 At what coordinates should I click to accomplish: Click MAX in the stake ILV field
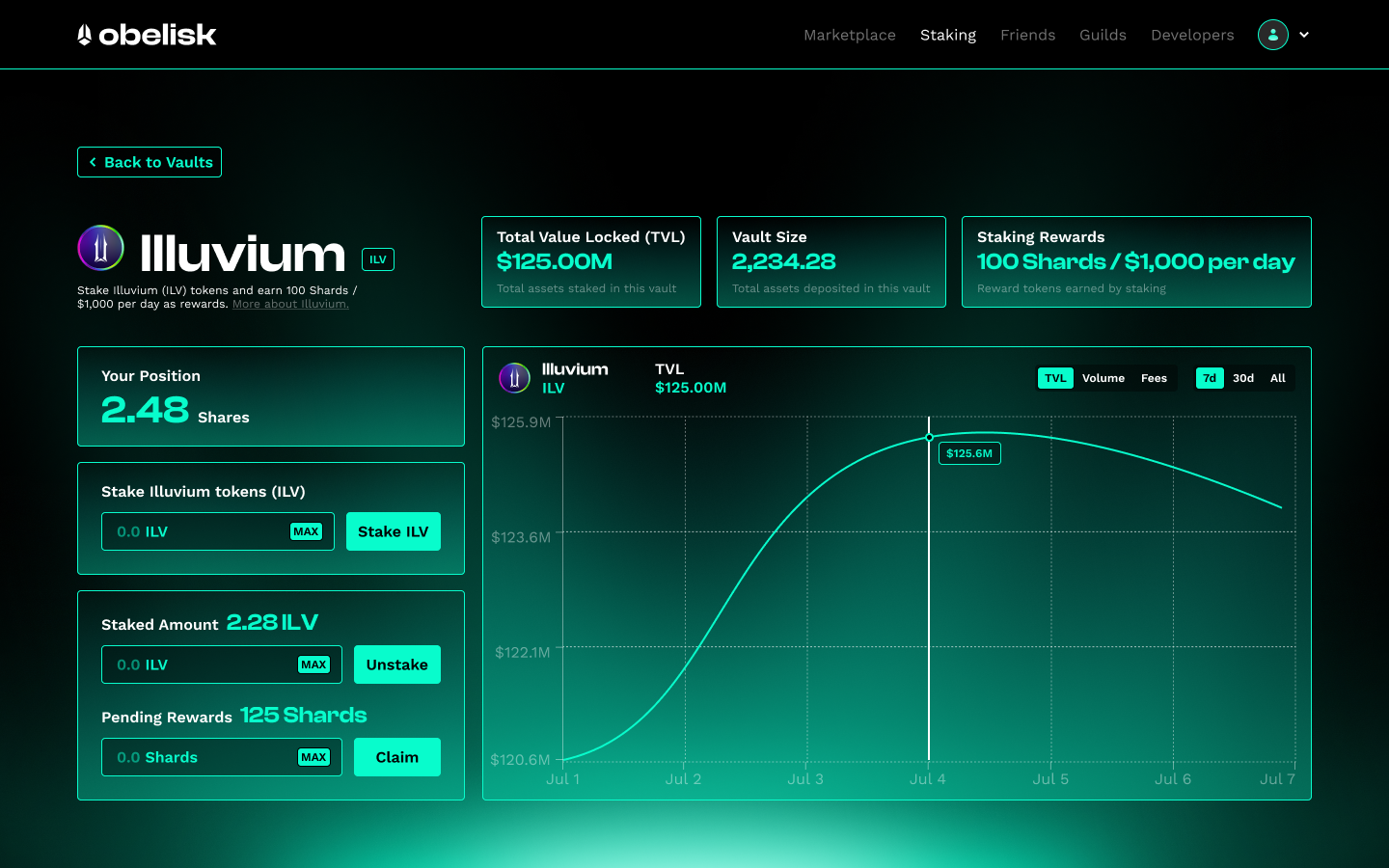[306, 531]
